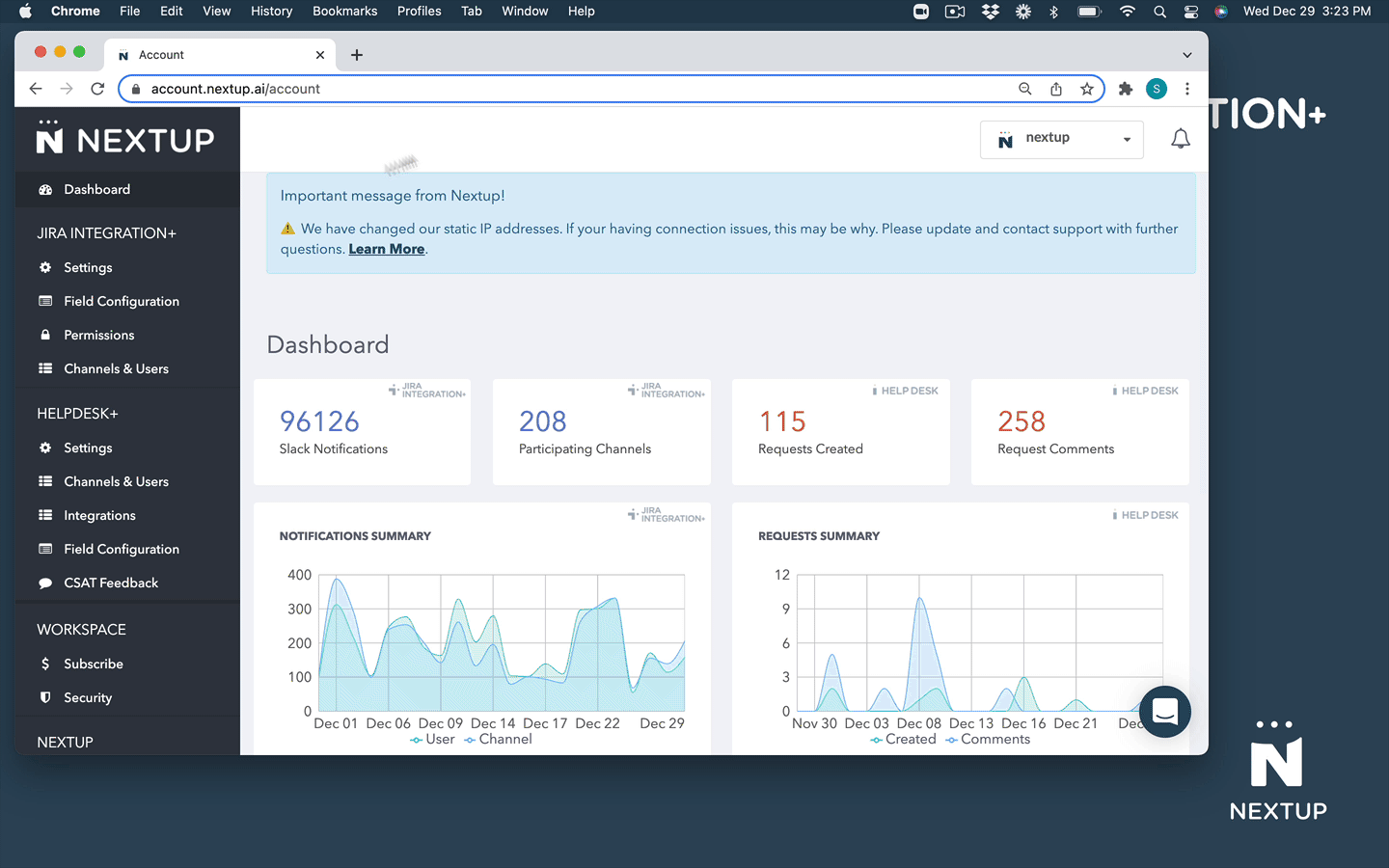Click the share icon in the address bar

pos(1056,89)
